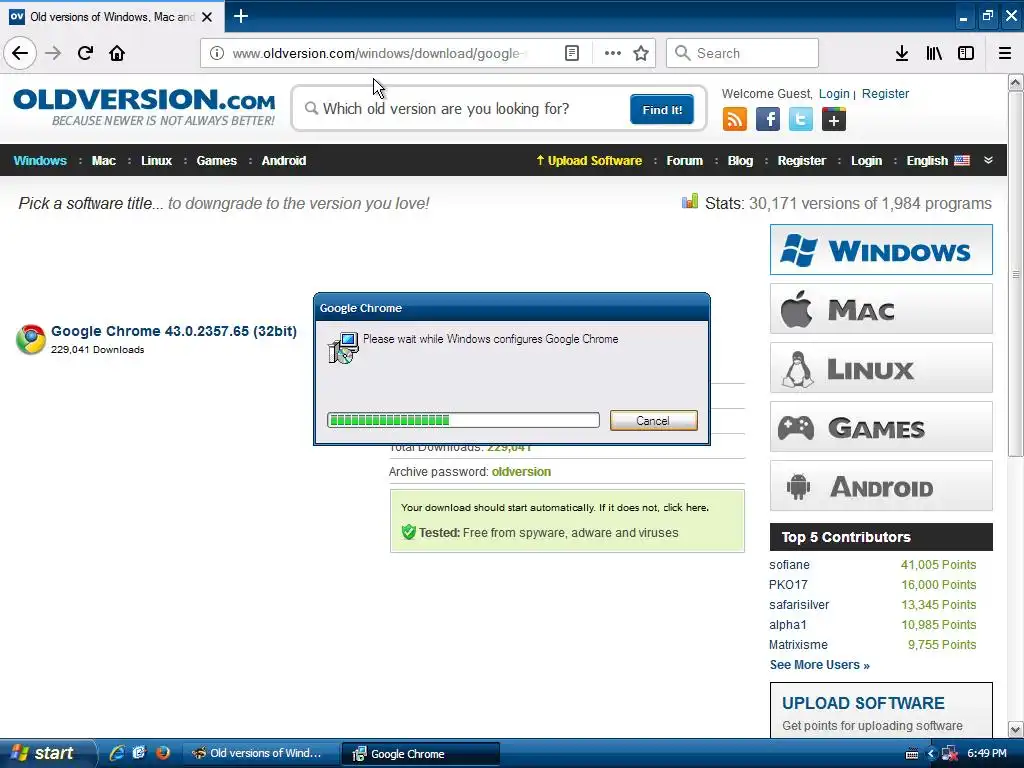1024x768 pixels.
Task: Open the English language selector
Action: tap(938, 161)
